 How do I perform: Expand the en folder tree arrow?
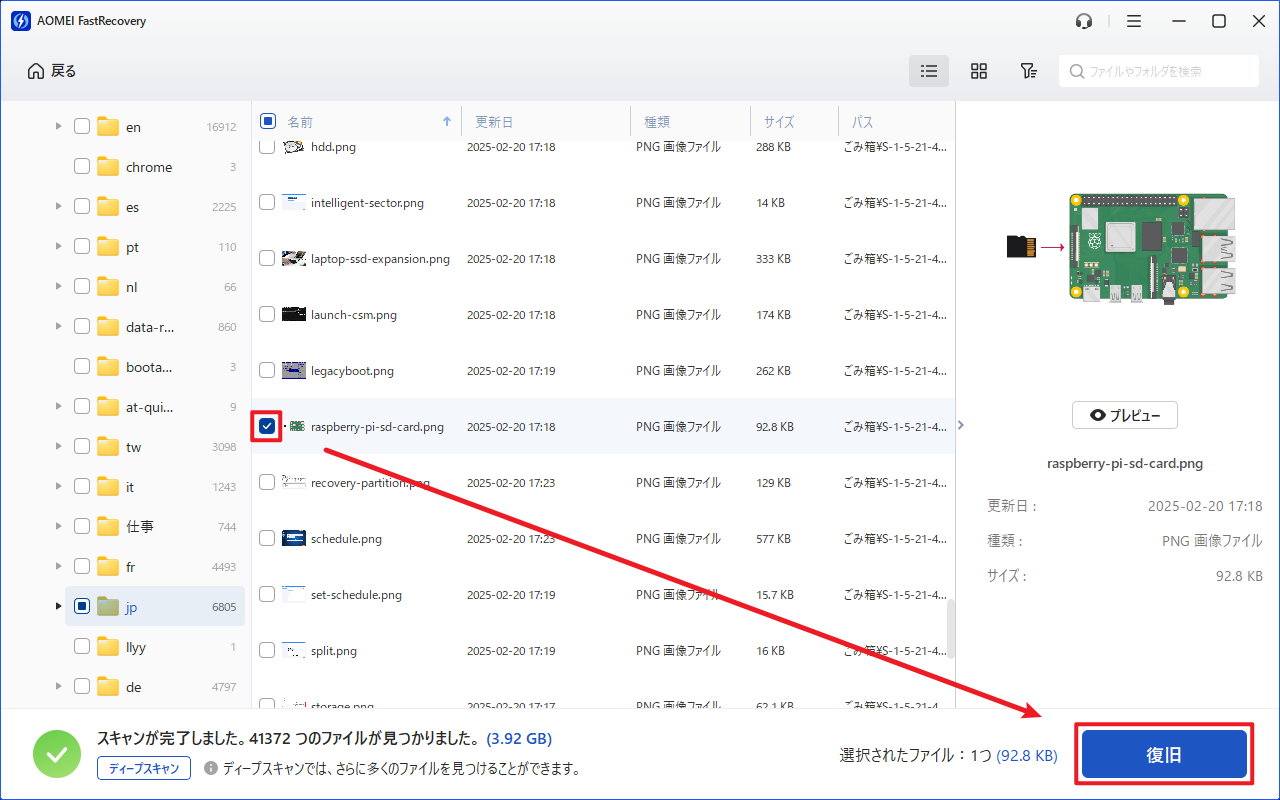point(59,127)
